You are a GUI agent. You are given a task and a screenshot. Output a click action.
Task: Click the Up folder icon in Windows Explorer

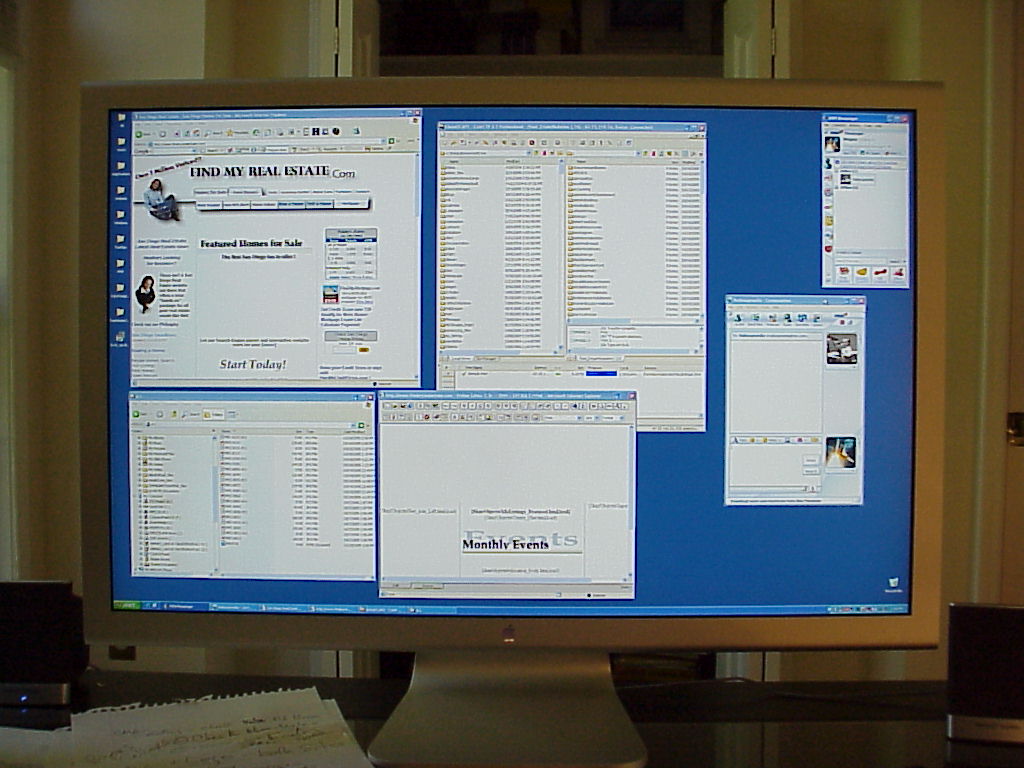pyautogui.click(x=174, y=414)
